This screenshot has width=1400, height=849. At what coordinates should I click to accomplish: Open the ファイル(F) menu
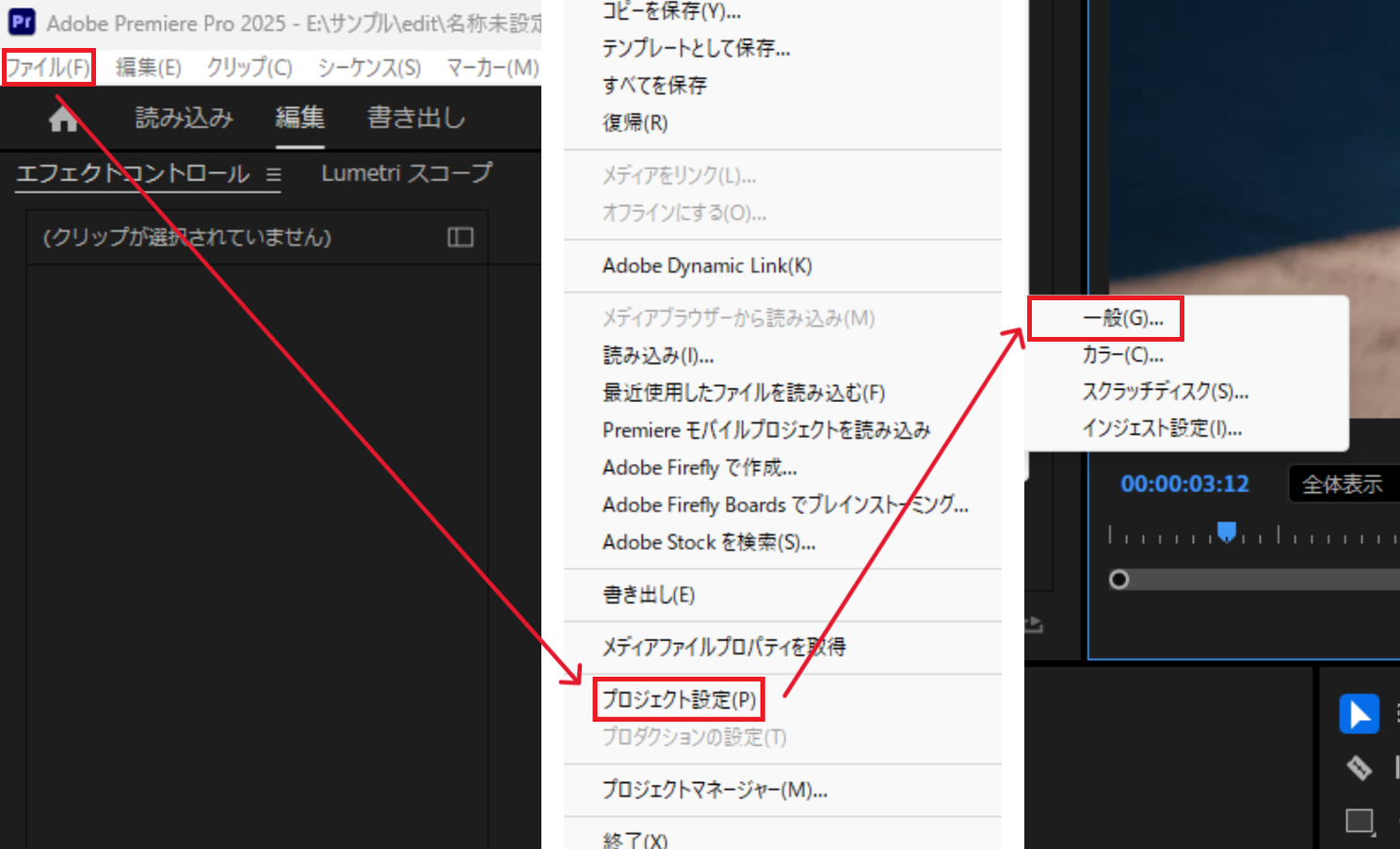(x=48, y=68)
